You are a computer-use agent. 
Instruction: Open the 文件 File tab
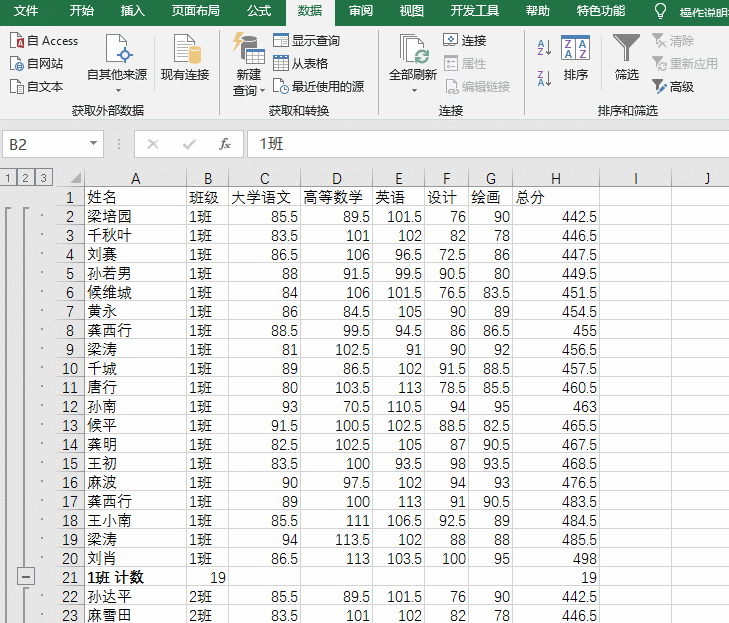26,11
